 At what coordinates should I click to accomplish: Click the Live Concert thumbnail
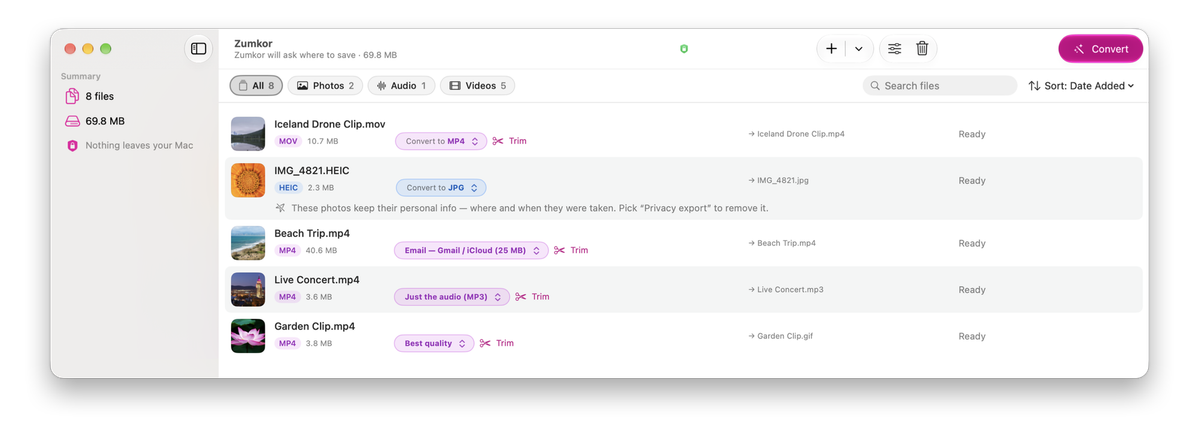pyautogui.click(x=248, y=289)
